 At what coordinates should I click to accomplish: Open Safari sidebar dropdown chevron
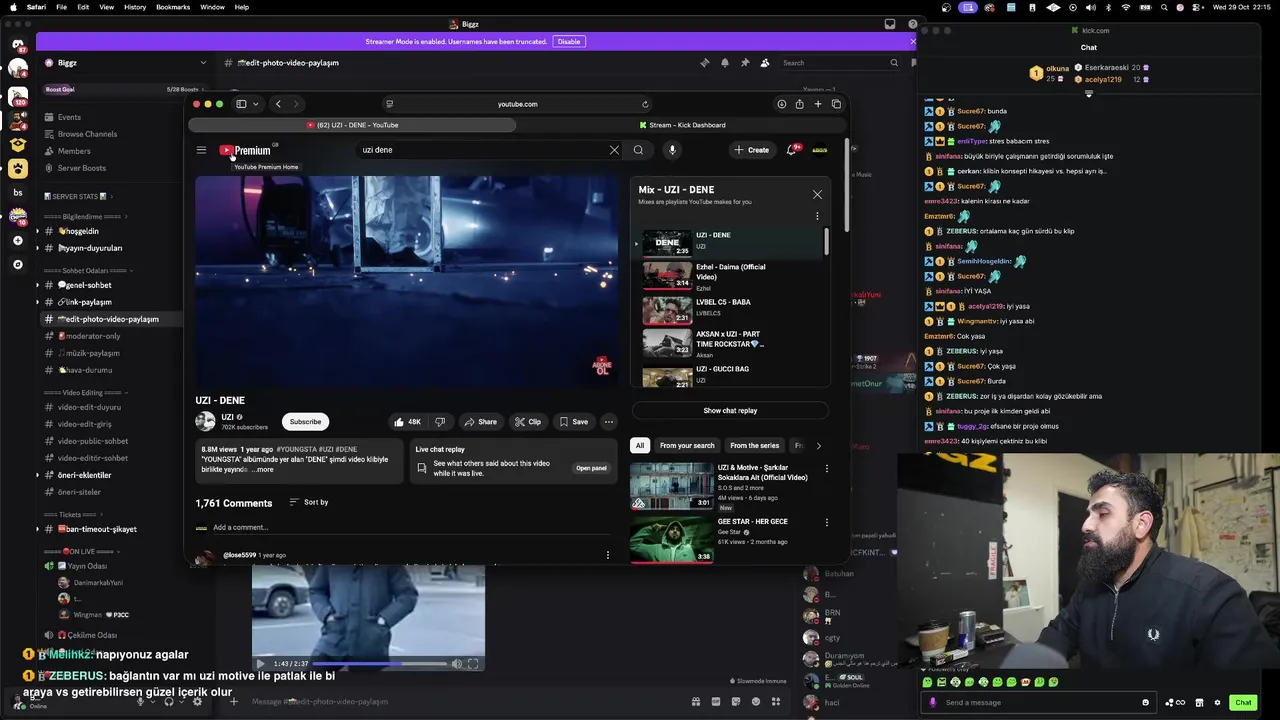(255, 104)
